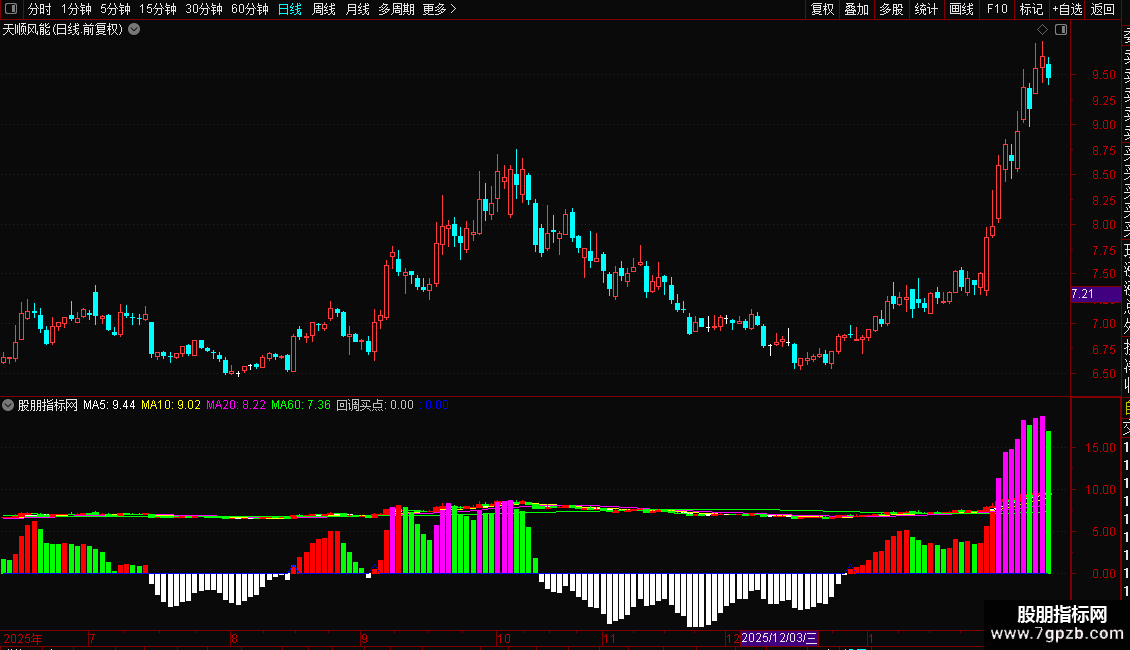Expand the 更多 more periods menu

440,9
